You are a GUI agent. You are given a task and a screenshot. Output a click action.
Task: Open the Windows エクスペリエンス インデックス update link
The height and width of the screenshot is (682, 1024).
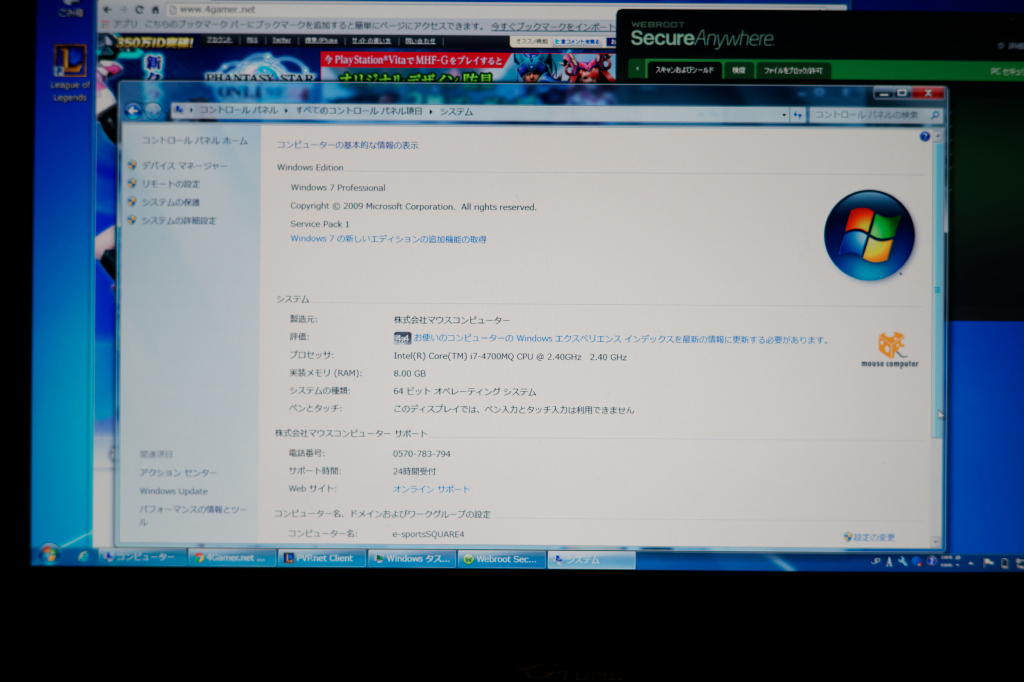(x=621, y=339)
